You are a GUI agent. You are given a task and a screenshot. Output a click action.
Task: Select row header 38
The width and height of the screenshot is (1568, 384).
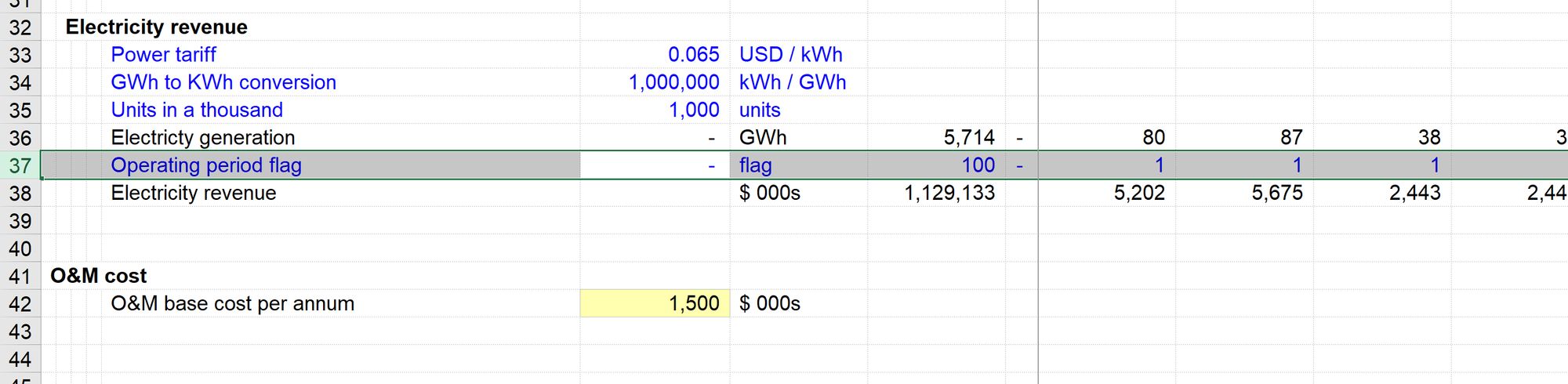(x=20, y=193)
